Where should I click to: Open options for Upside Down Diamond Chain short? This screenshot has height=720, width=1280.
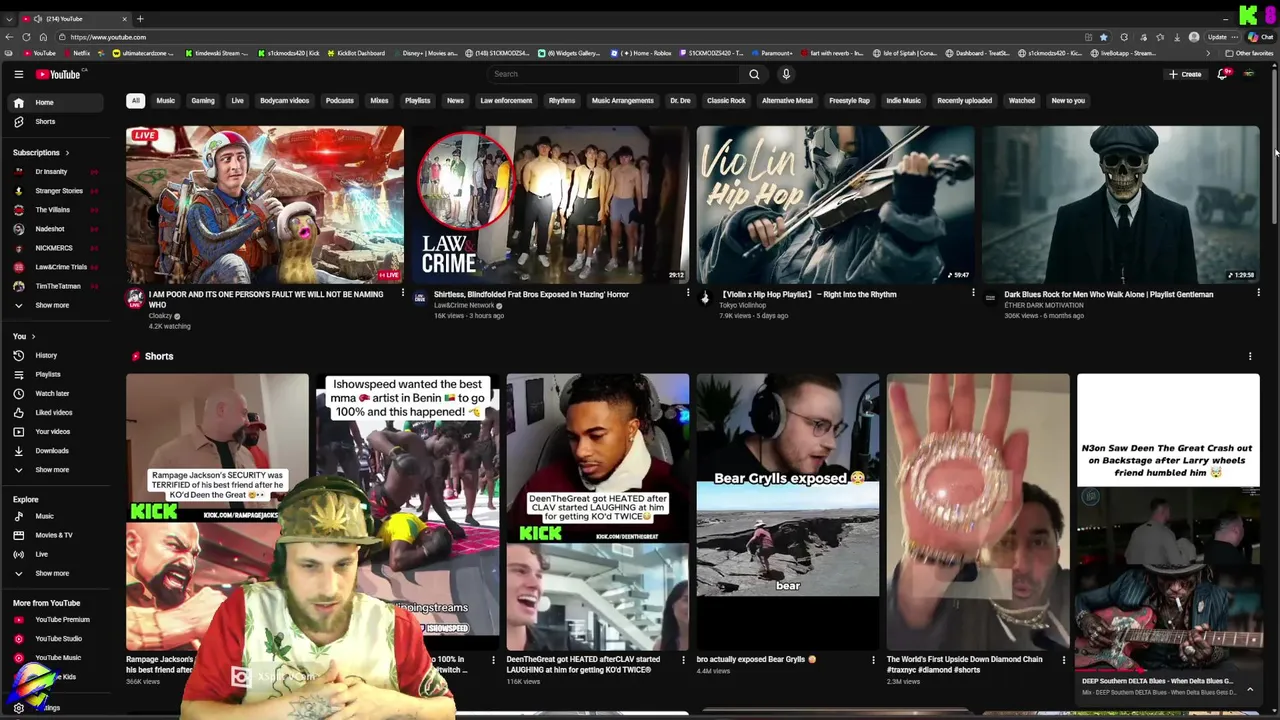click(x=1063, y=660)
